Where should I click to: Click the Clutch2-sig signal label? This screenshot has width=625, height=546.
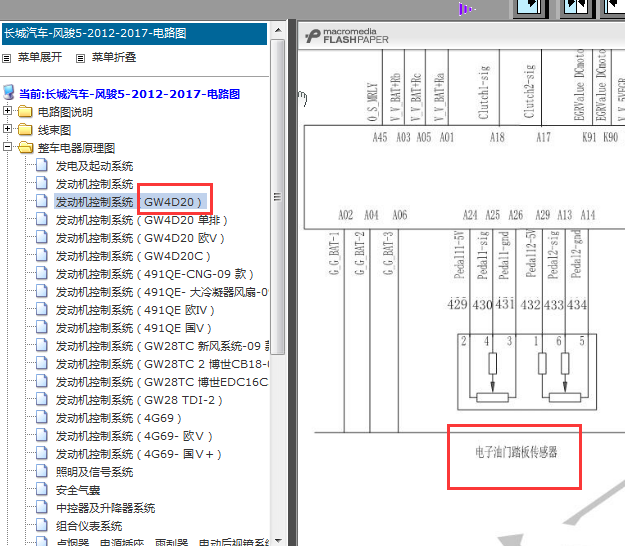529,91
